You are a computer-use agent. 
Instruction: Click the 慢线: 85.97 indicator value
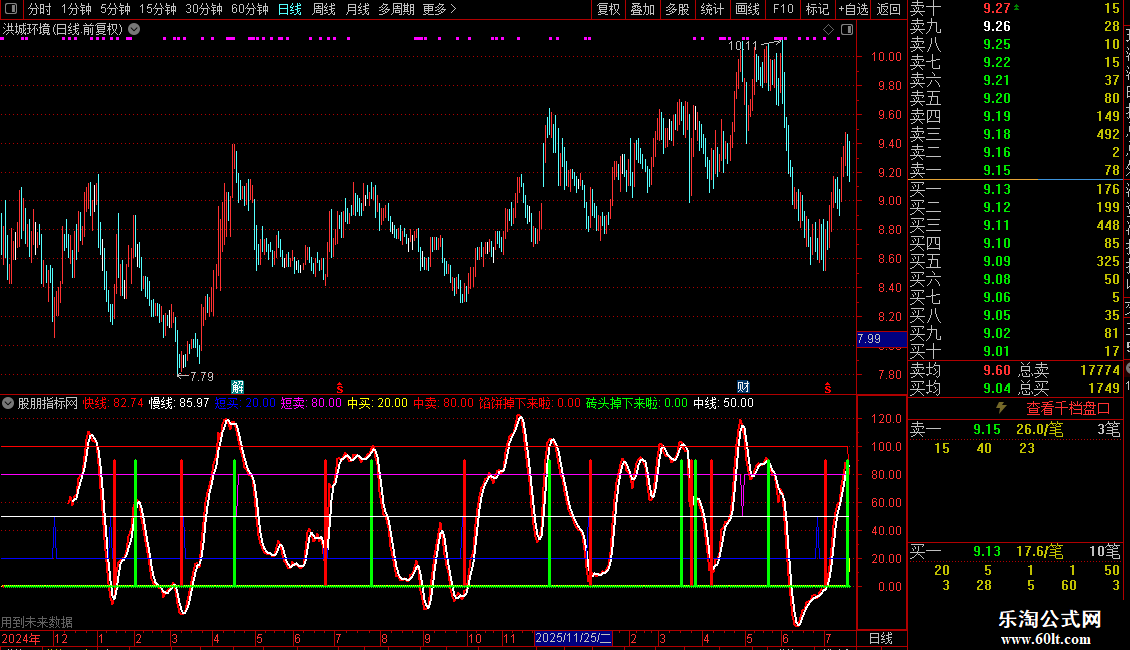(179, 404)
